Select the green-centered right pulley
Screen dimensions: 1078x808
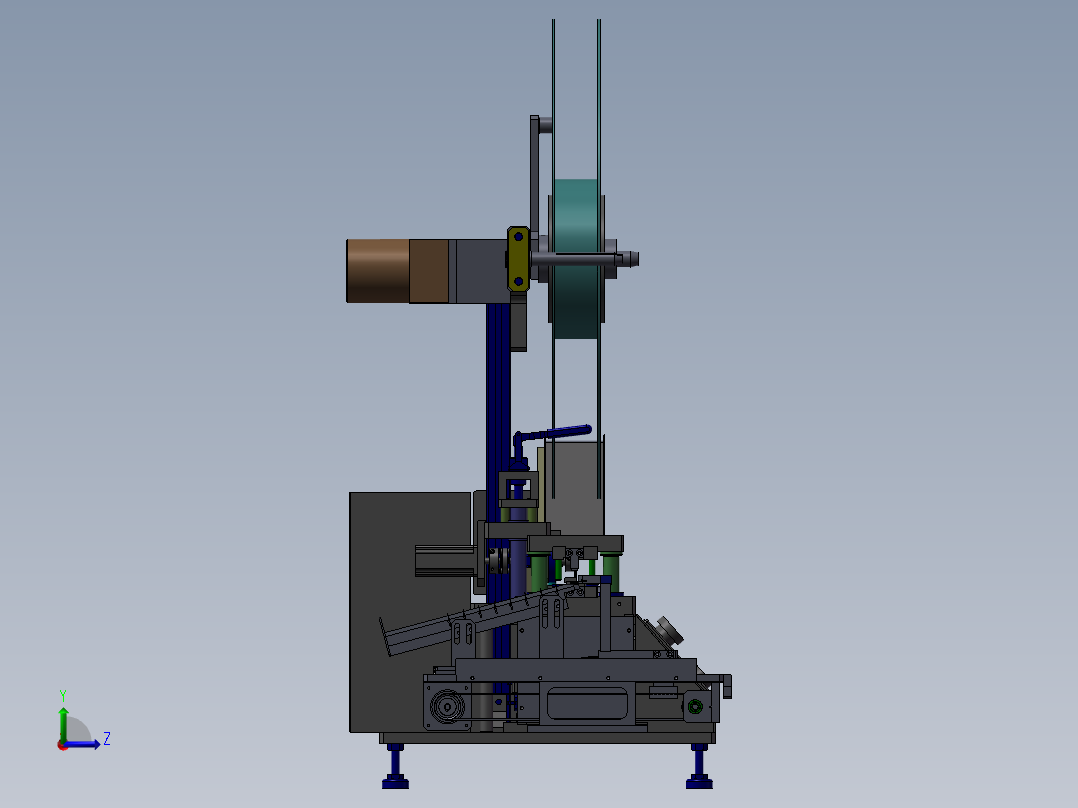(695, 706)
